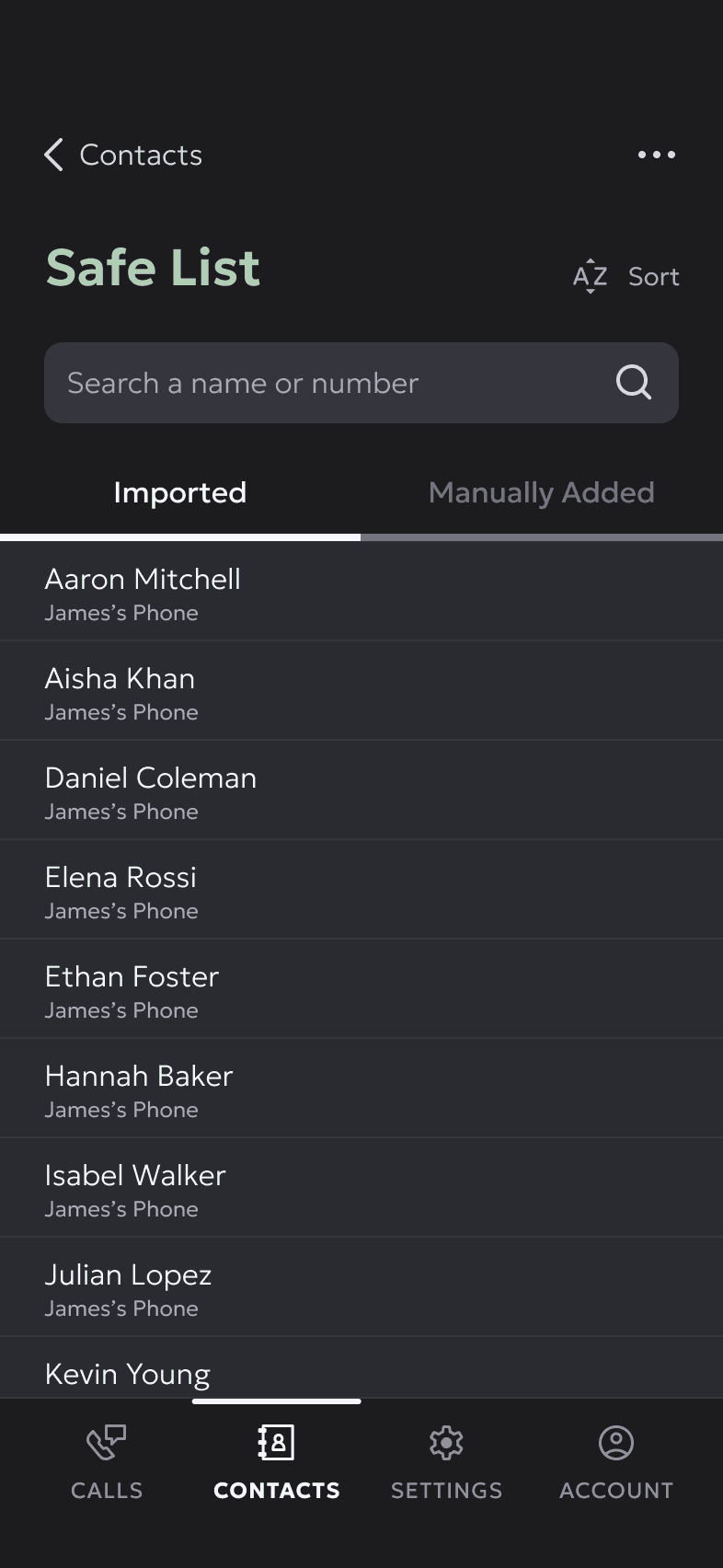The image size is (723, 1568).
Task: Tap Ethan Foster contact row
Action: click(x=361, y=989)
